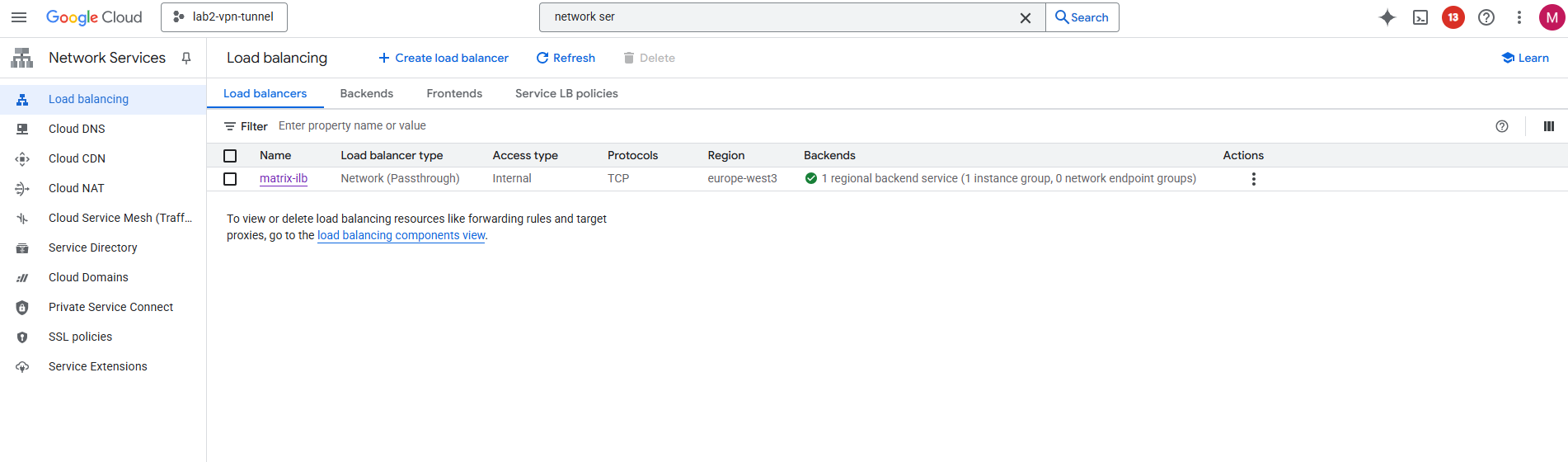Open column display options icon
1568x462 pixels.
(1549, 126)
